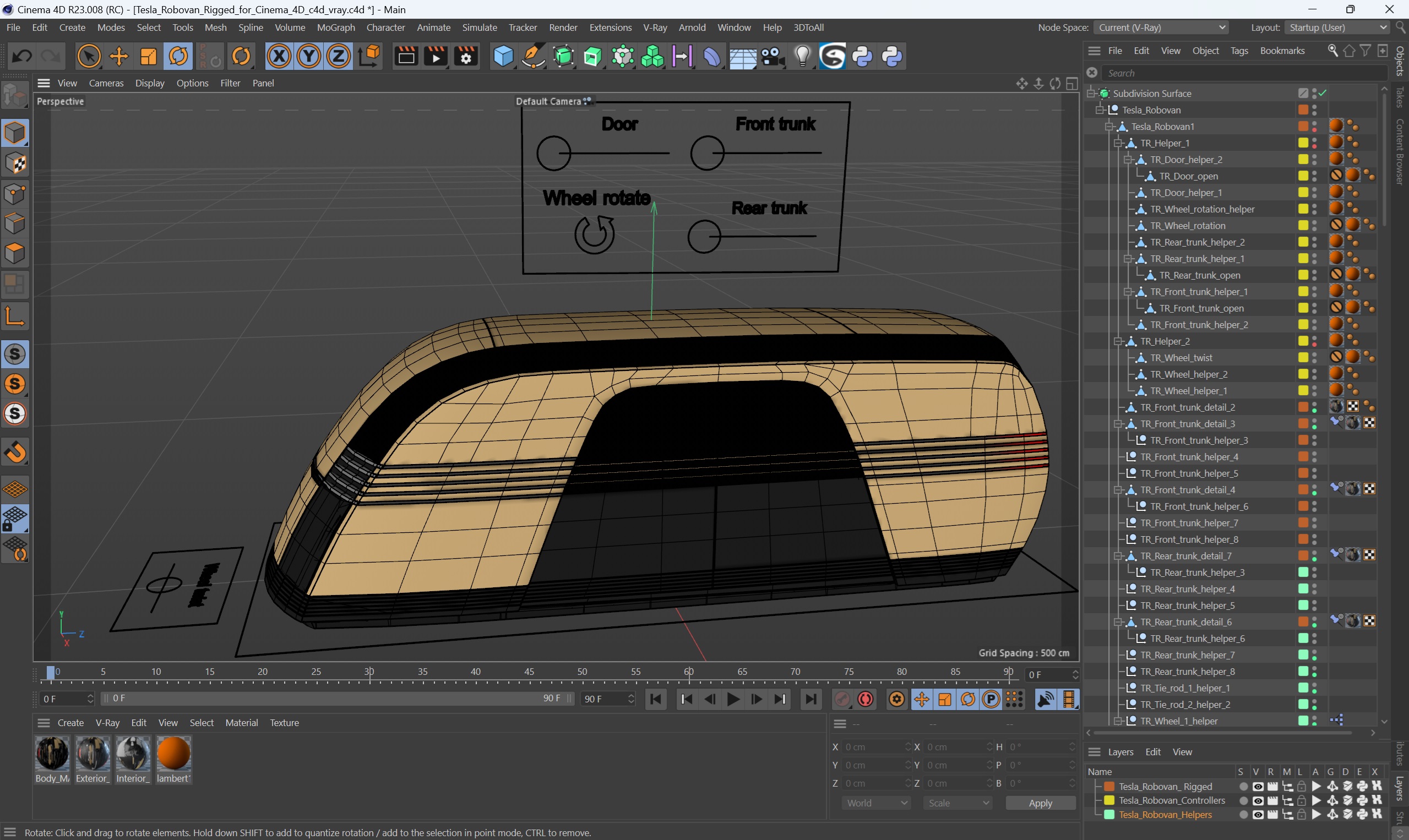Add a Camera object

coord(772,56)
